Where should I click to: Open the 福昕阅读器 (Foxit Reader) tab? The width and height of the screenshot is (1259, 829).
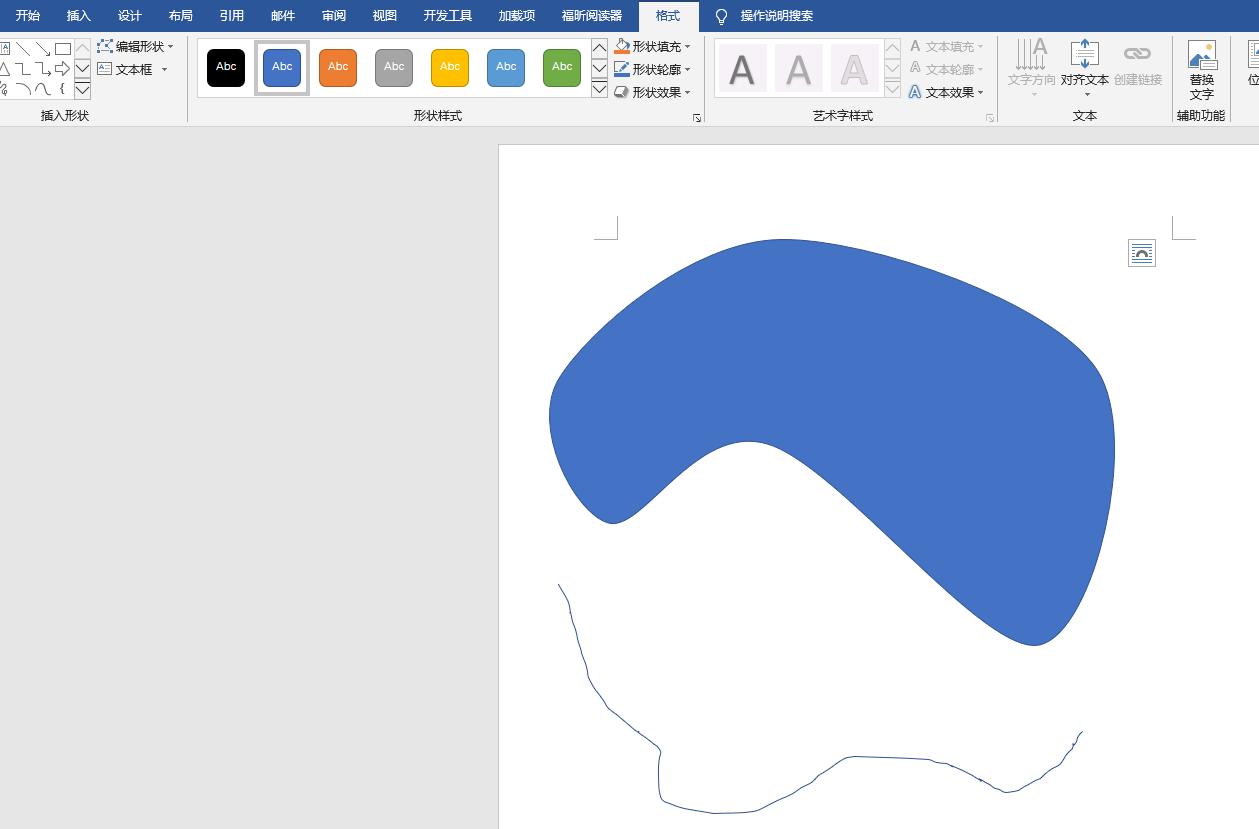click(x=592, y=16)
